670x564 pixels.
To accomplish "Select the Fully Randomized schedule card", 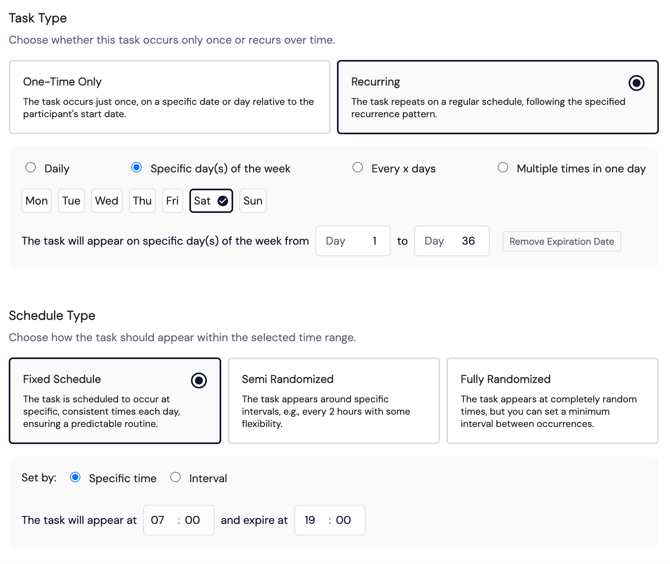I will (x=552, y=401).
